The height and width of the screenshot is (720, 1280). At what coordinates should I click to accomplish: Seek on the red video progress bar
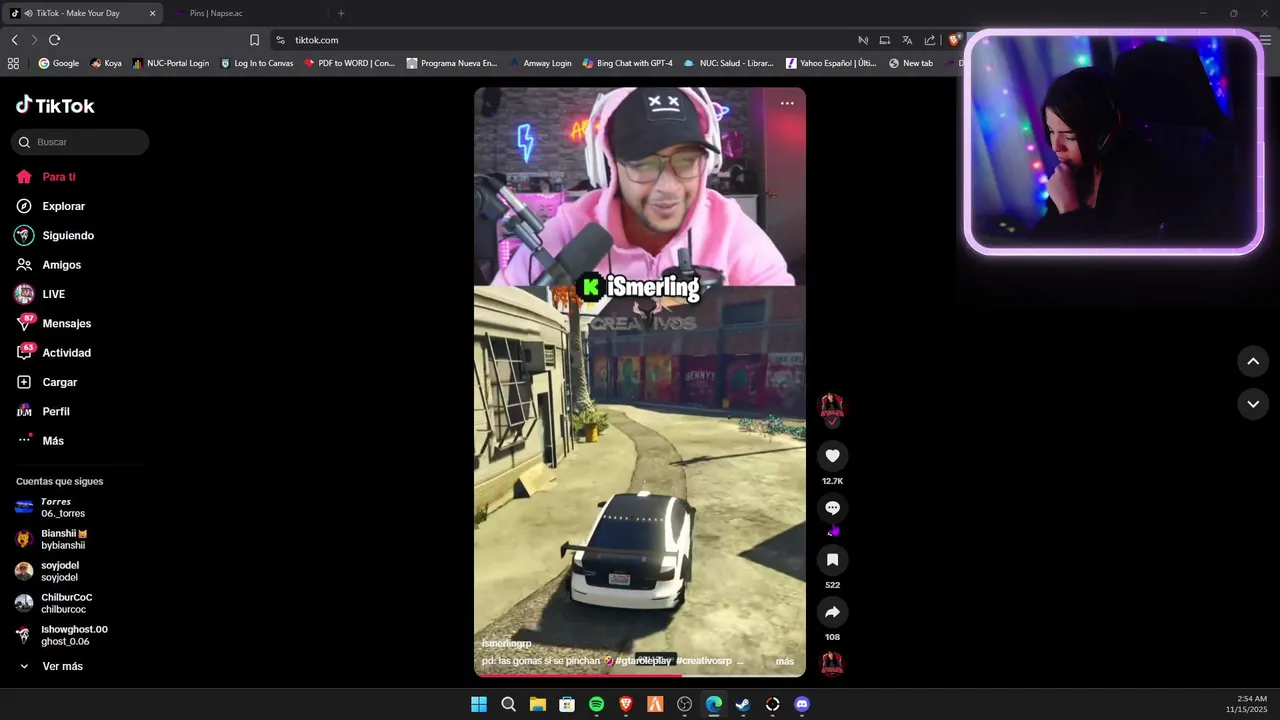(x=640, y=675)
